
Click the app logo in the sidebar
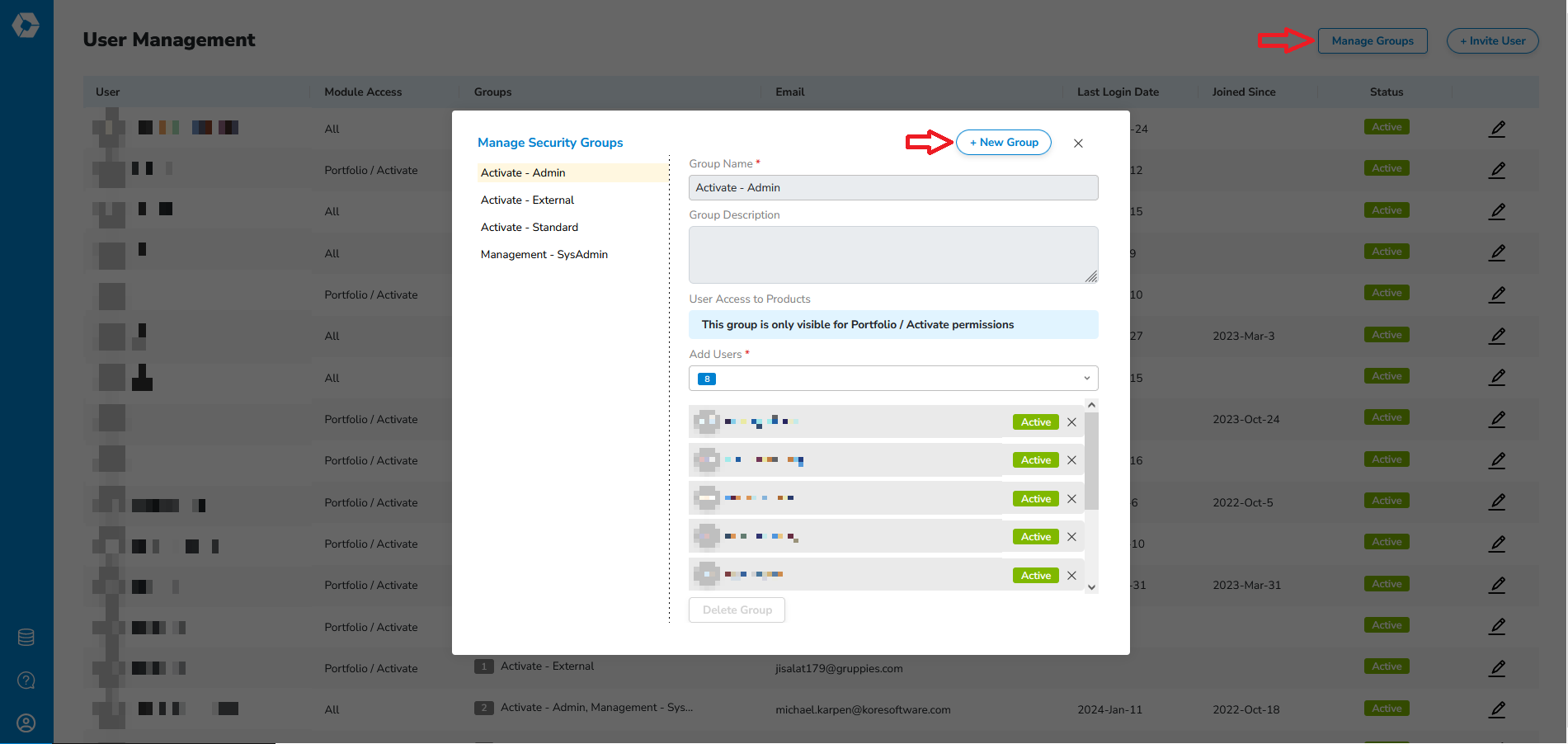[26, 26]
